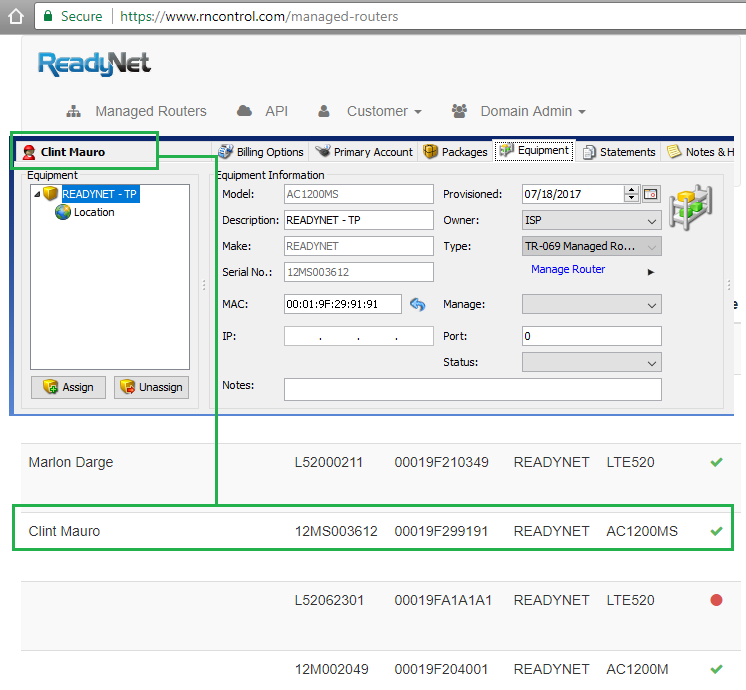Click the Customer person icon
Image resolution: width=746 pixels, height=690 pixels.
(x=324, y=111)
